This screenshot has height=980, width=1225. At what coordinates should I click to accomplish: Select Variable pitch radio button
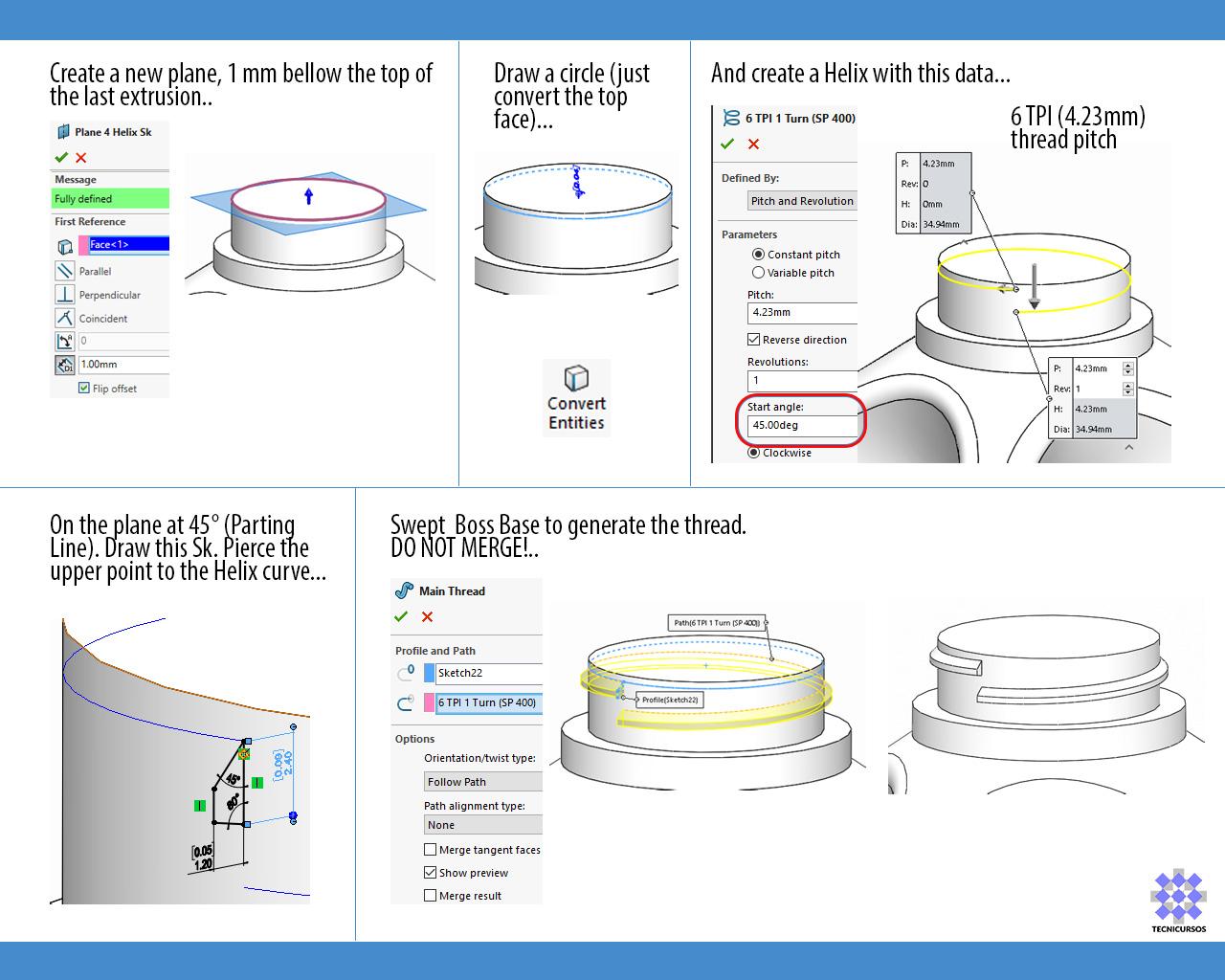758,273
